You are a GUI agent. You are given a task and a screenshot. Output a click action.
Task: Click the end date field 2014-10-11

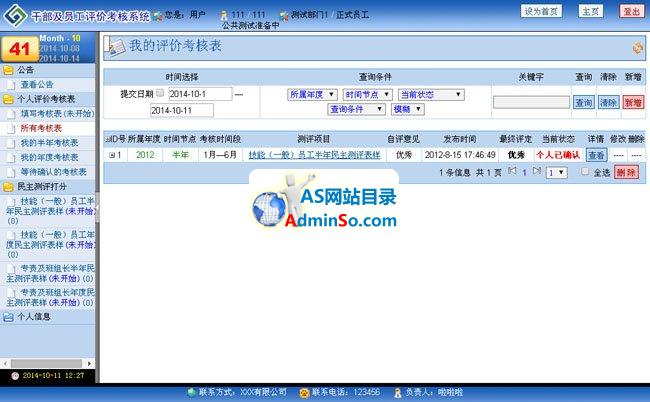[182, 111]
